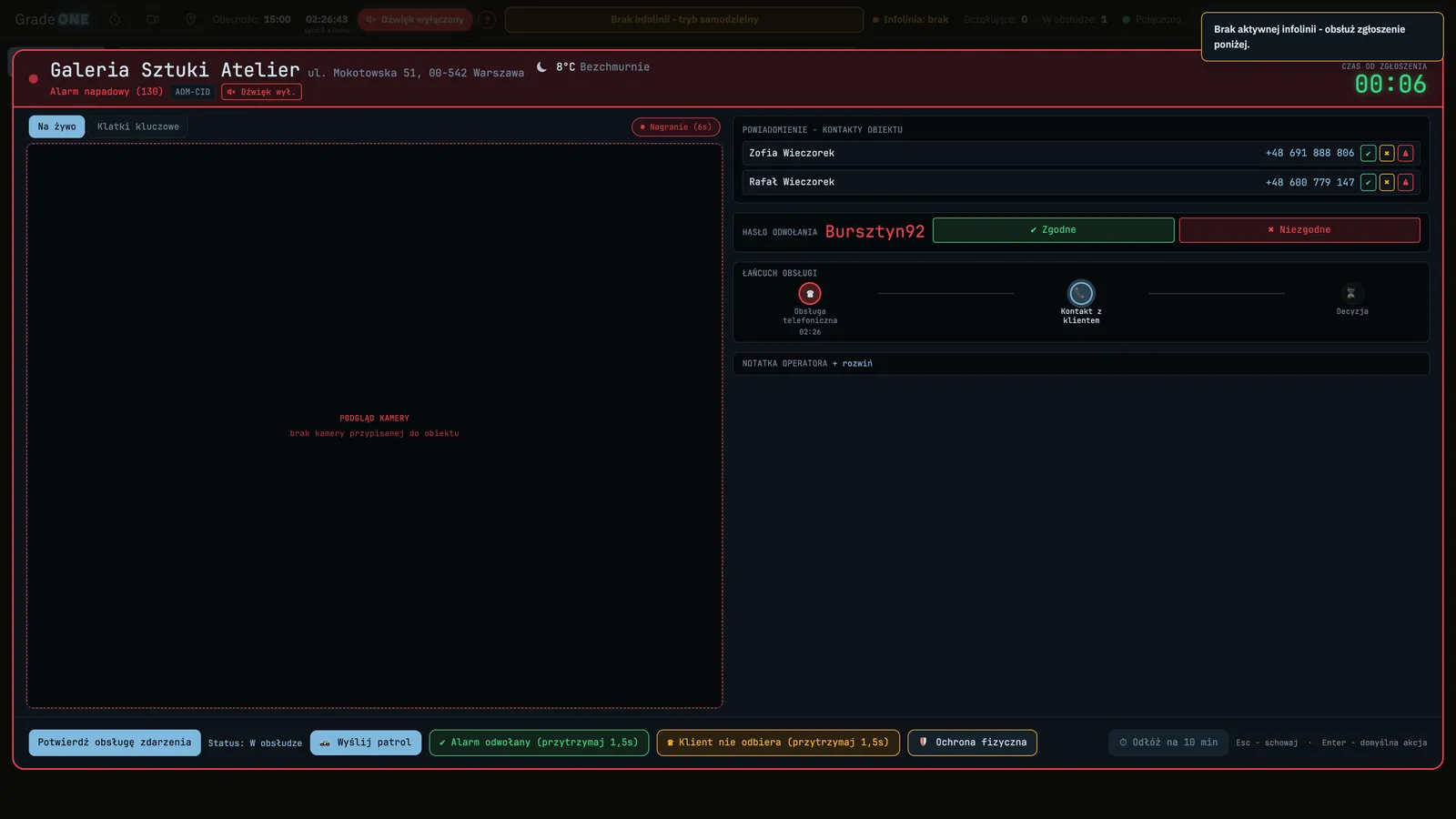Image resolution: width=1456 pixels, height=819 pixels.
Task: Expand the operator note with rozwiń
Action: pos(857,364)
